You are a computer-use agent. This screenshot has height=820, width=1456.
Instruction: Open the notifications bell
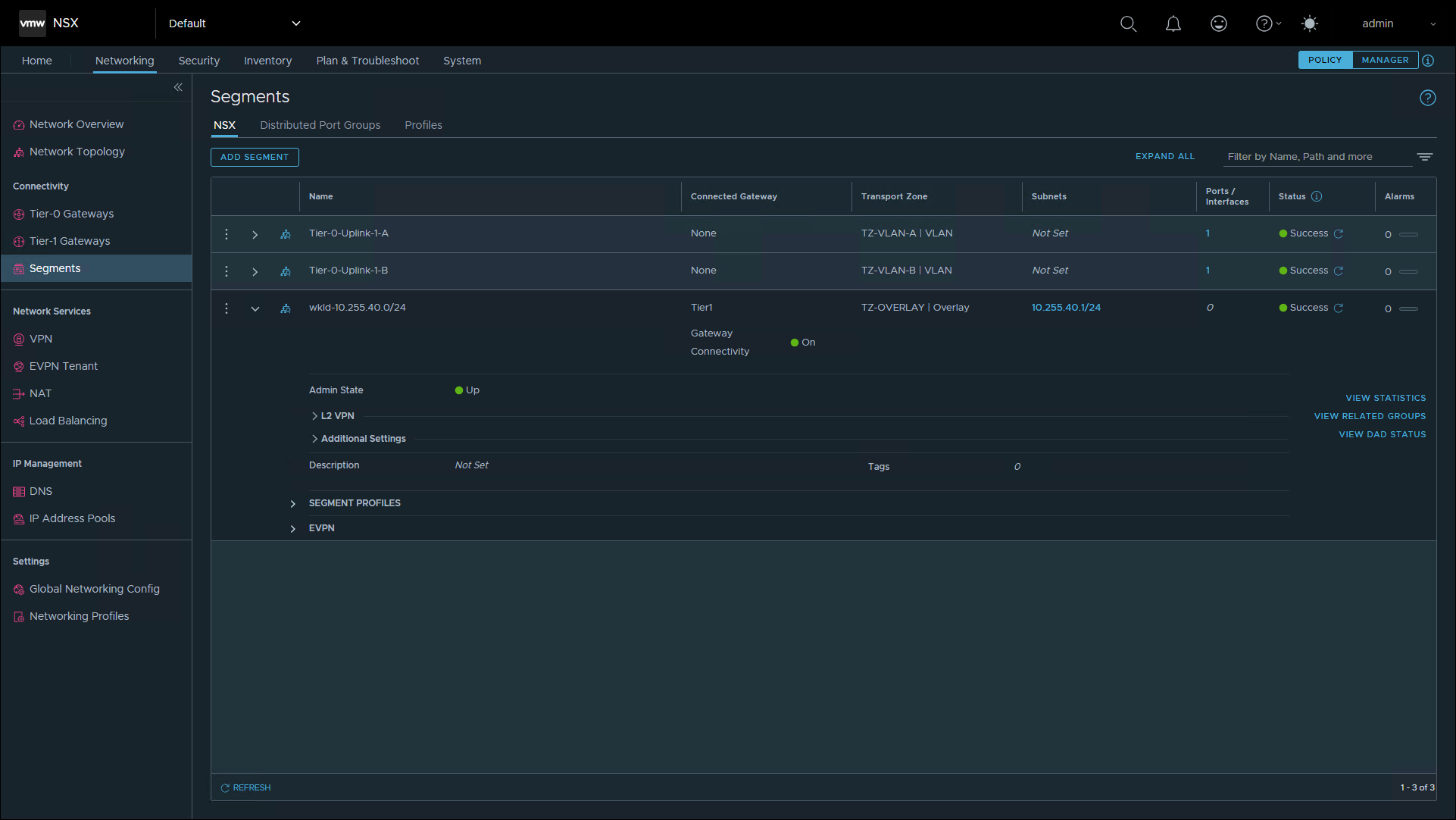[x=1173, y=23]
